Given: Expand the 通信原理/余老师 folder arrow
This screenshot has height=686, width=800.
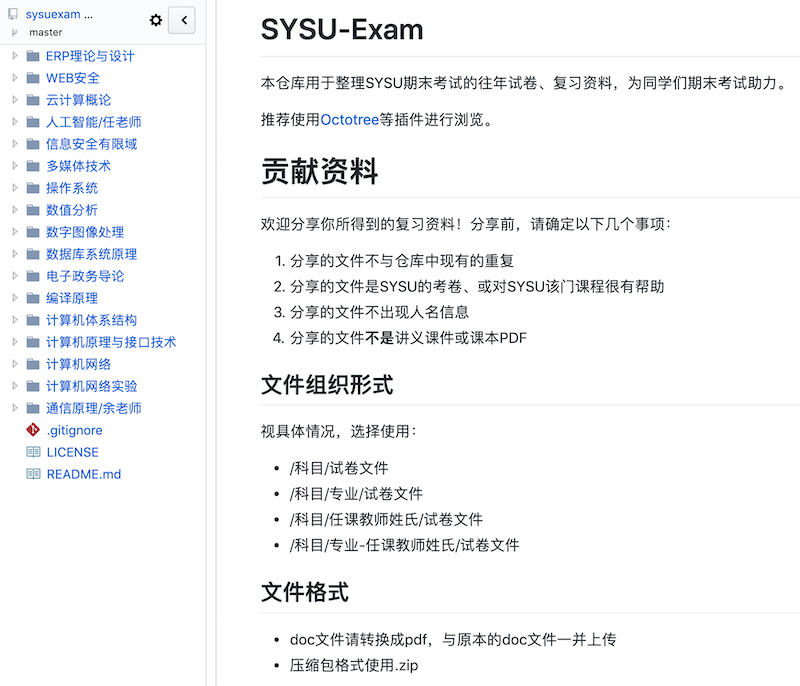Looking at the screenshot, I should click(15, 408).
